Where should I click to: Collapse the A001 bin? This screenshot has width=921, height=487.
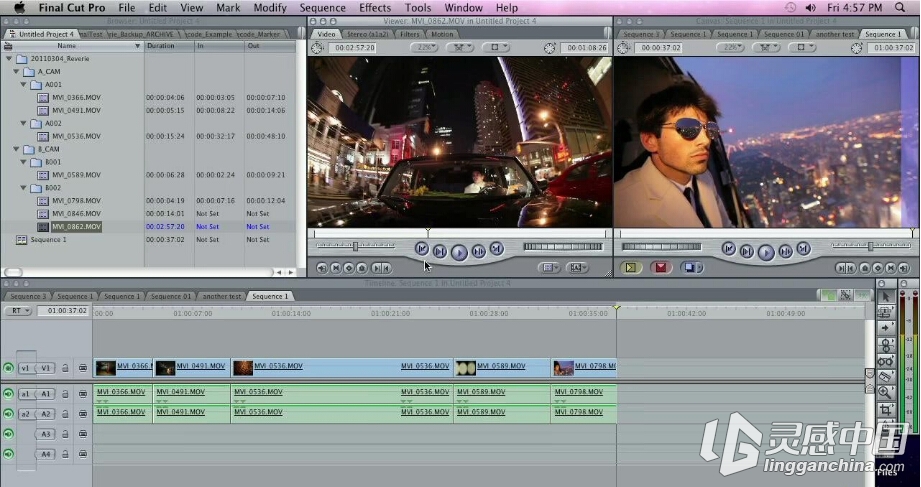pos(23,85)
